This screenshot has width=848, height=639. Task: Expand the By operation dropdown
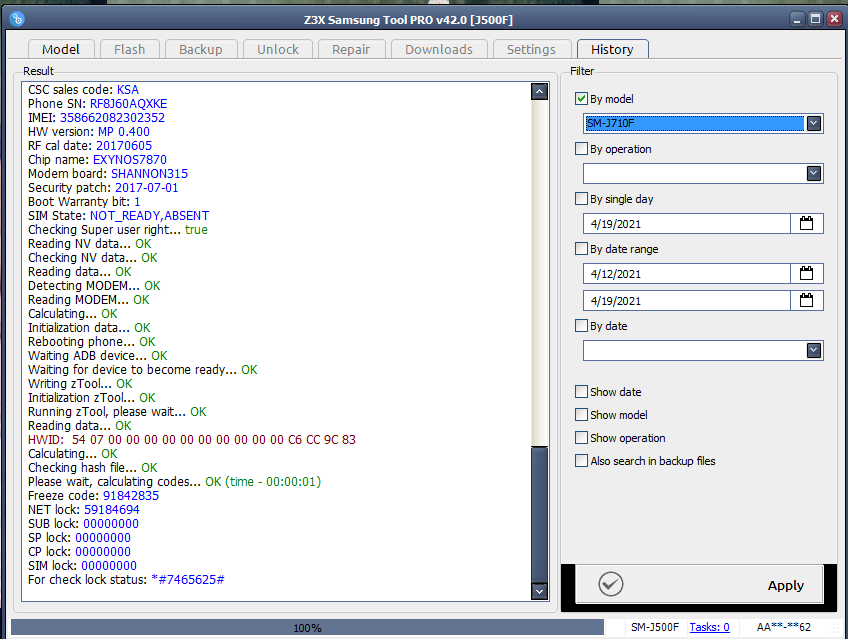814,174
